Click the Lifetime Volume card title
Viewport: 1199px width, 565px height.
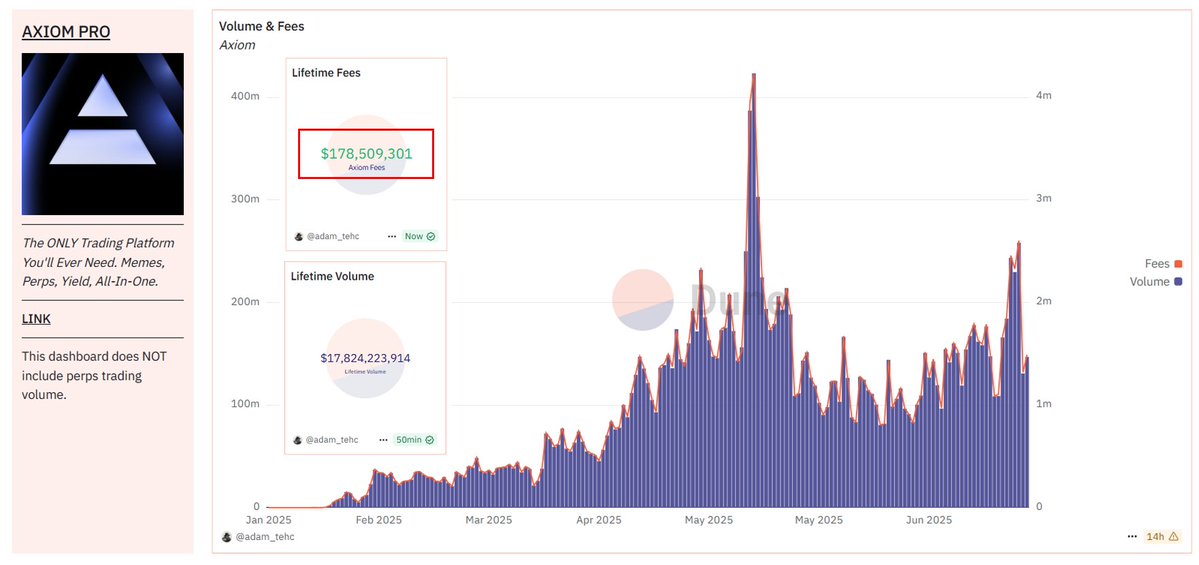[x=333, y=276]
